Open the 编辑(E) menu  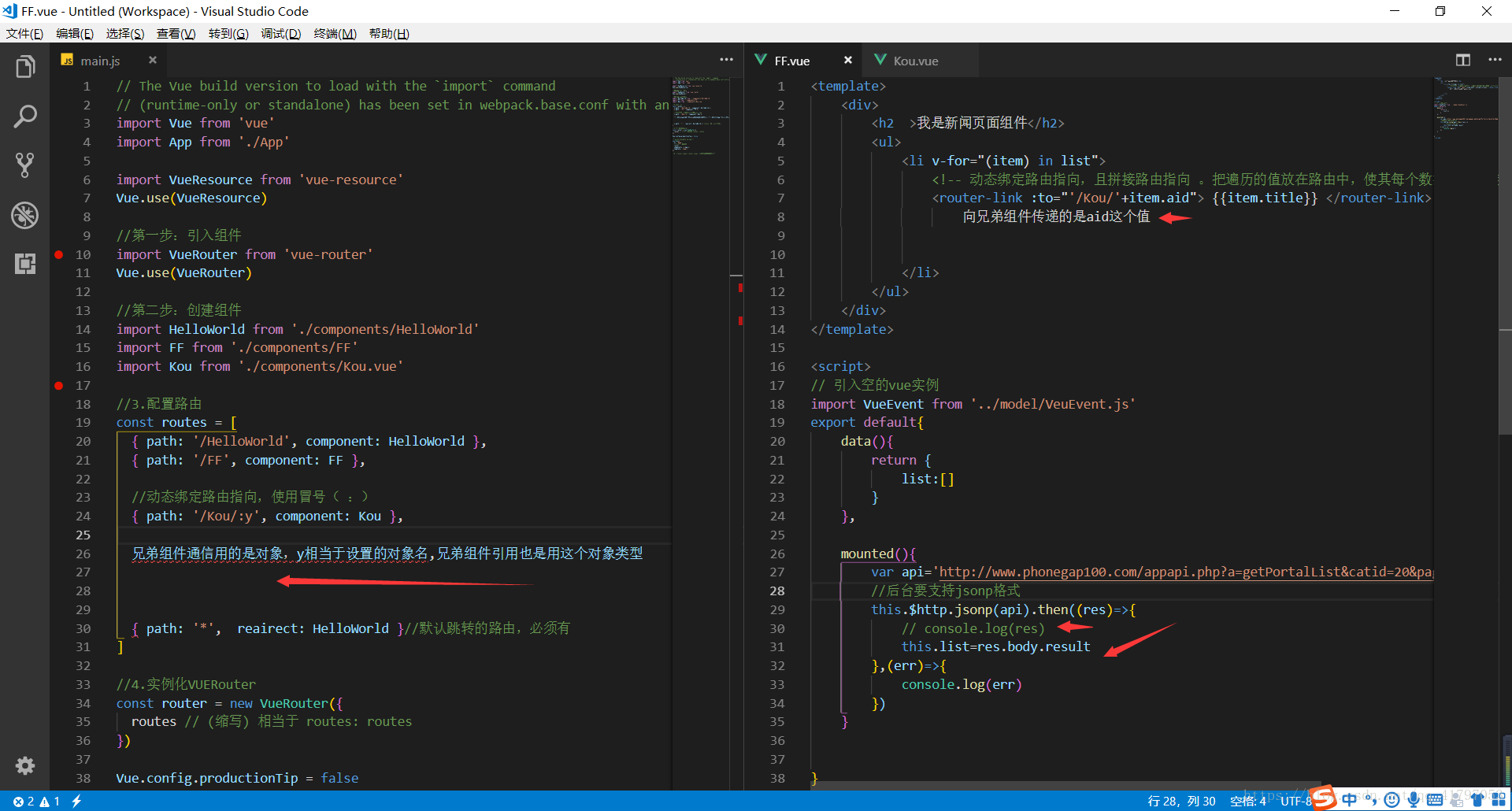(x=75, y=34)
